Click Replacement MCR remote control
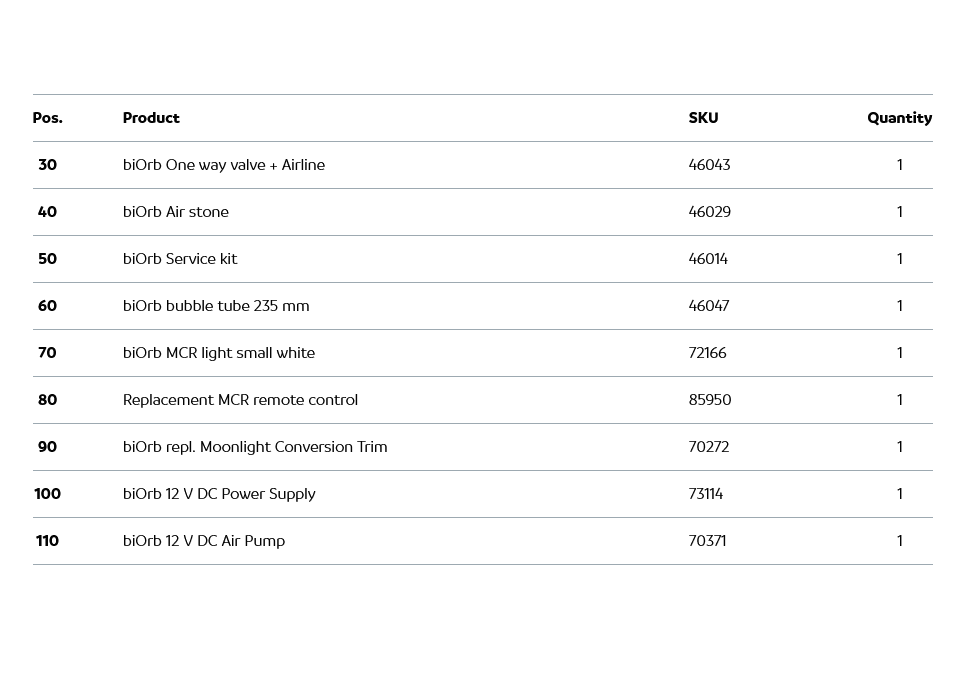This screenshot has width=965, height=685. click(240, 400)
